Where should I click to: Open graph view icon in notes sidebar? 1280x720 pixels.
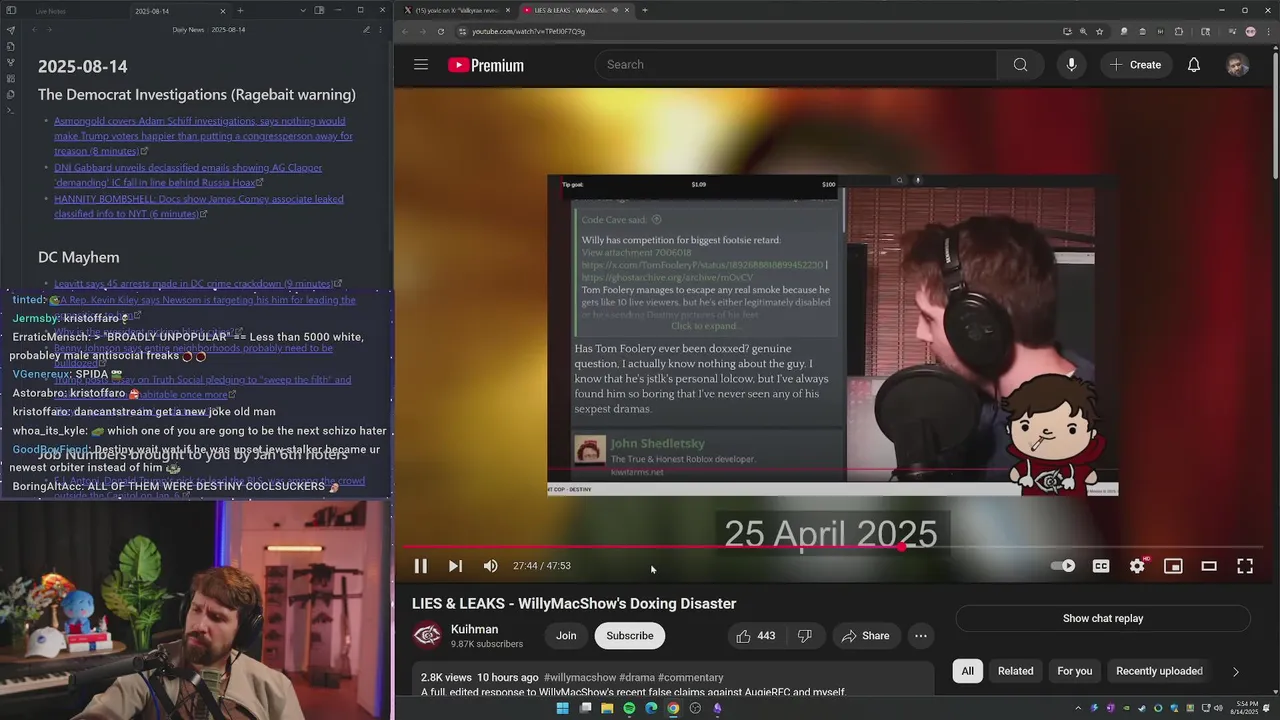[11, 62]
